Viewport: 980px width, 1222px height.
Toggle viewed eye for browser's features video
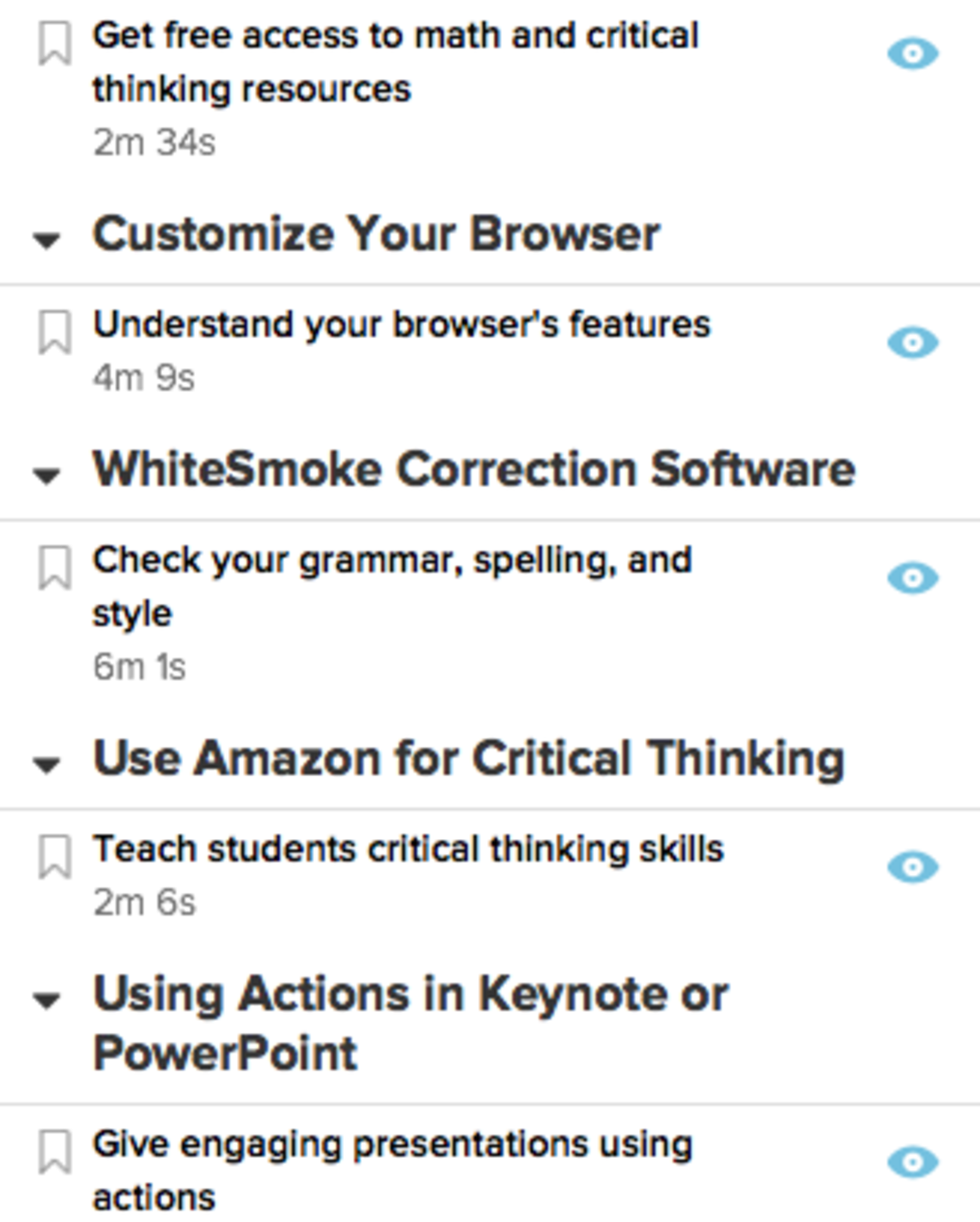click(x=913, y=342)
